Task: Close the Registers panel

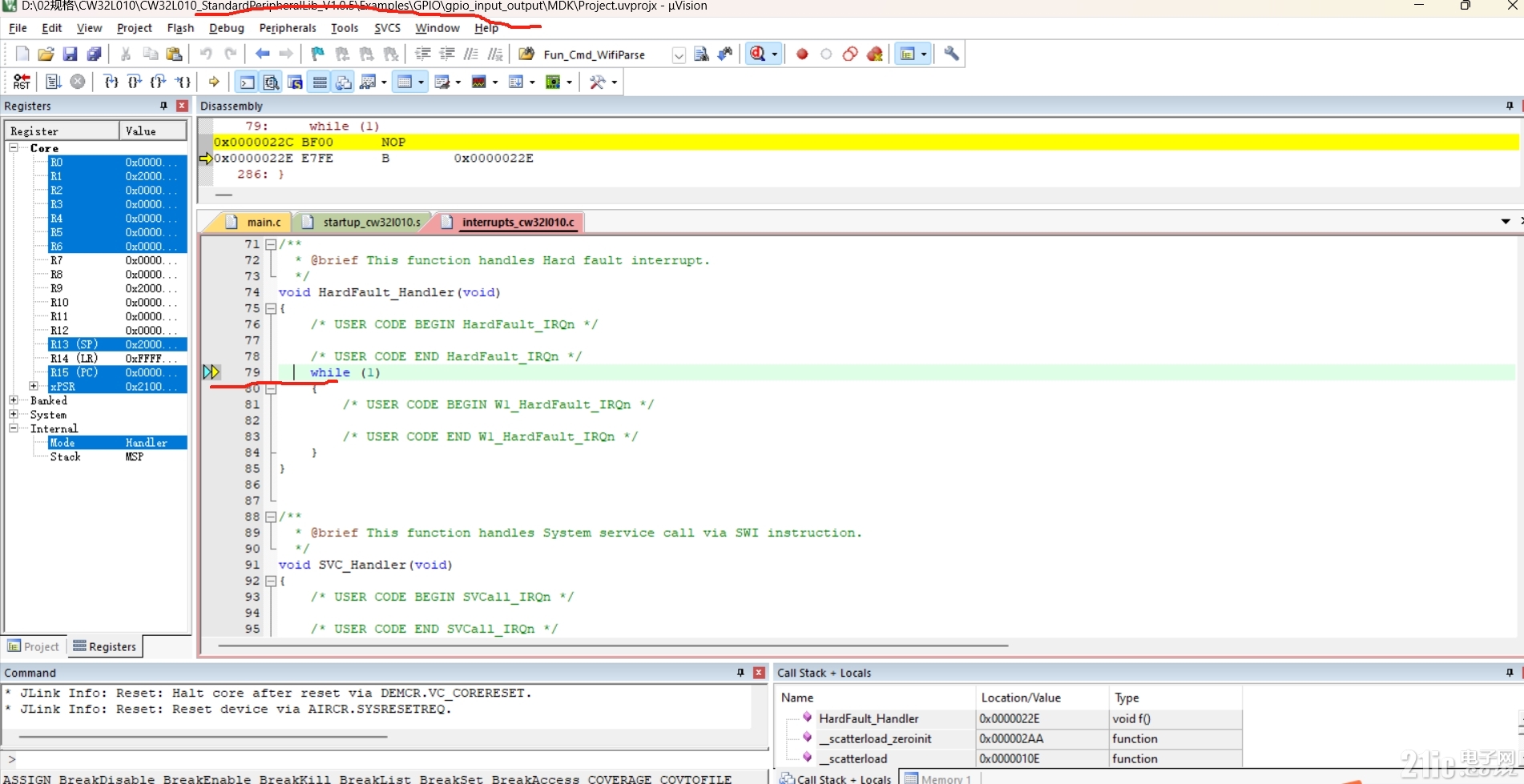Action: (182, 106)
